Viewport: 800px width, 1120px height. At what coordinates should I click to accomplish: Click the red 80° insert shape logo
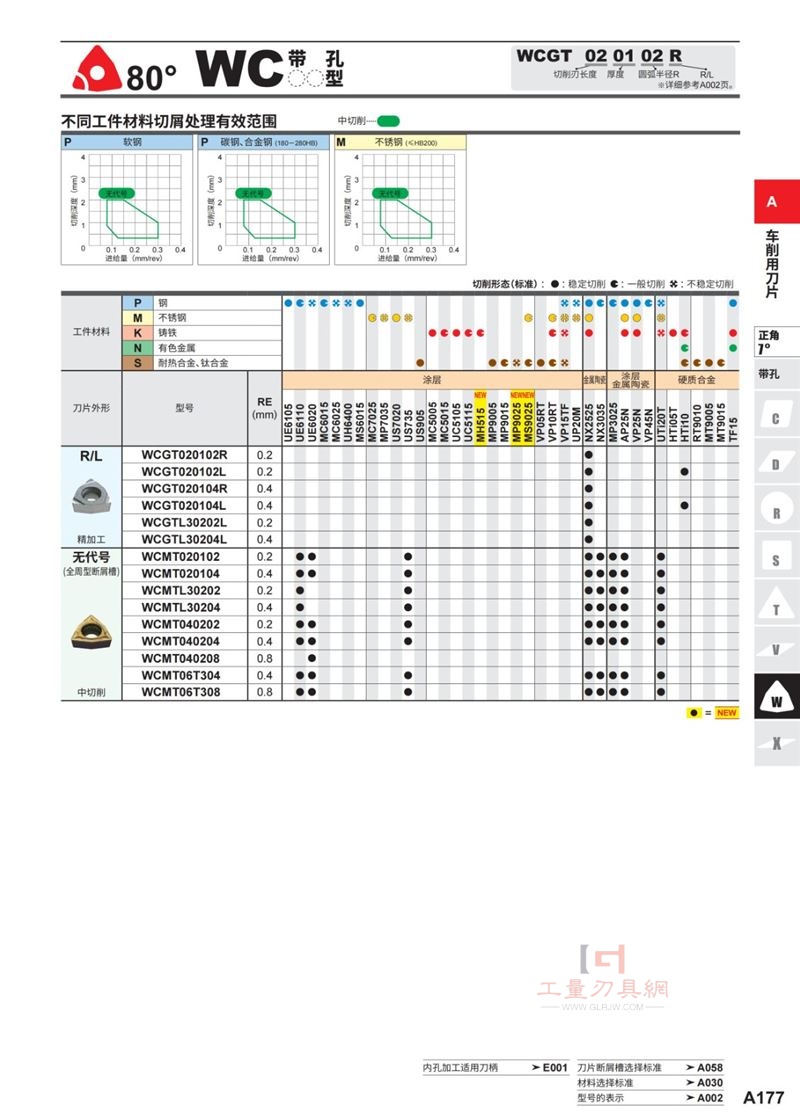point(96,70)
